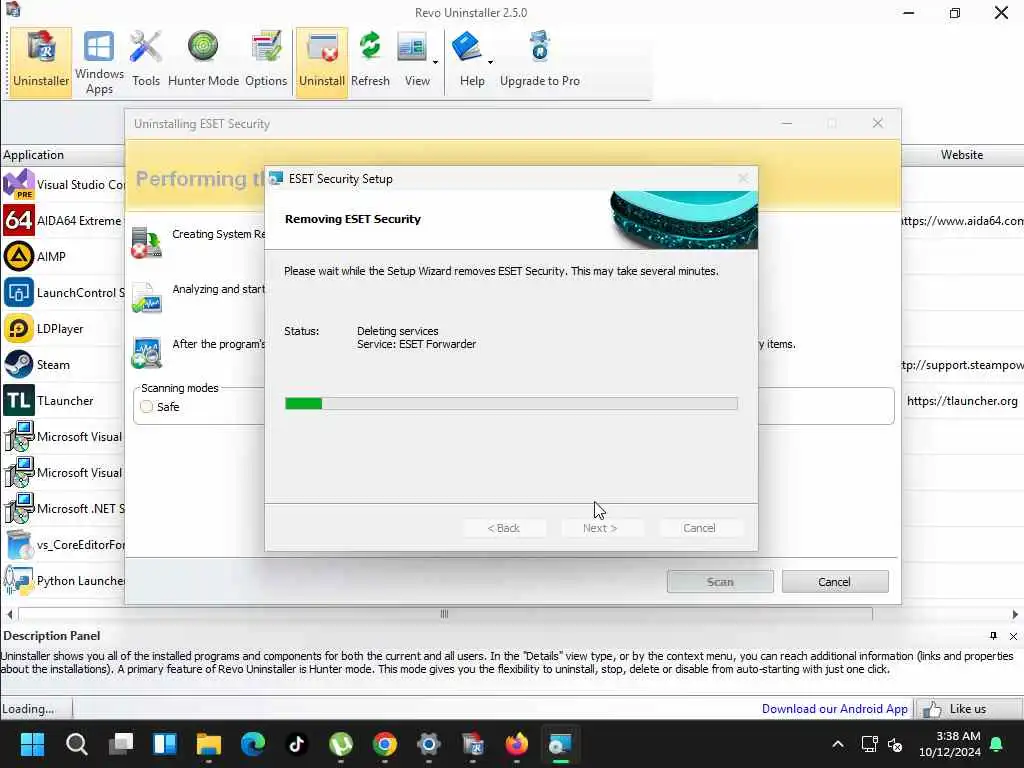Click the Analyzing and starting uninstaller step icon
This screenshot has width=1024, height=768.
(146, 298)
